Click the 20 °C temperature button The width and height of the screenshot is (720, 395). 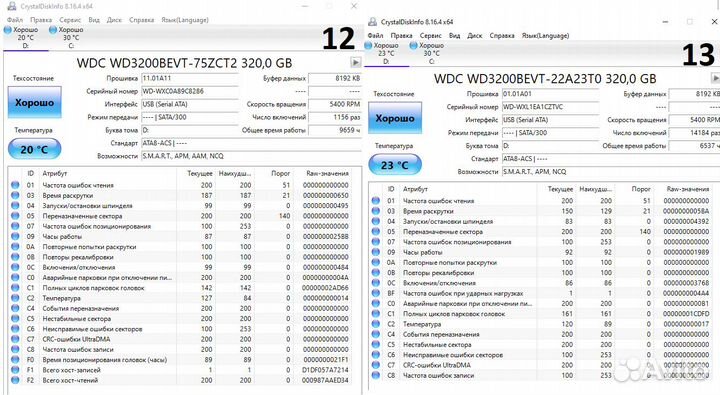point(34,149)
